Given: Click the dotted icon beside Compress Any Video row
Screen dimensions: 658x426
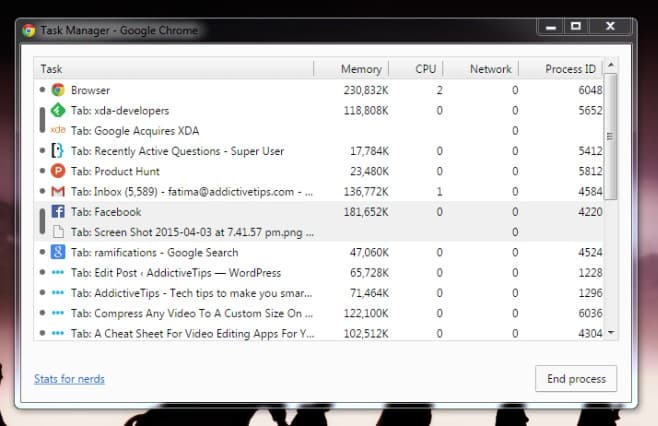Looking at the screenshot, I should point(58,313).
